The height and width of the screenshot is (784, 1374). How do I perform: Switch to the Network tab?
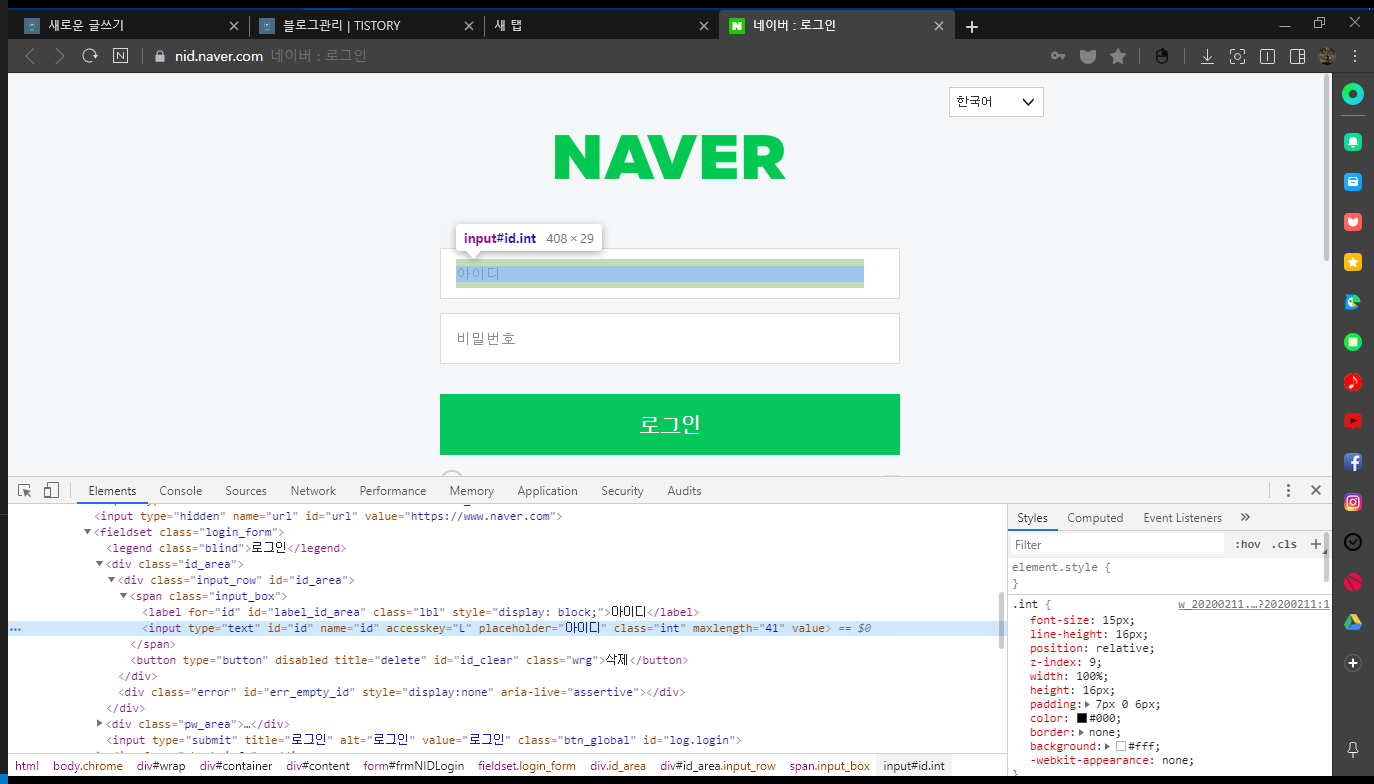tap(313, 491)
